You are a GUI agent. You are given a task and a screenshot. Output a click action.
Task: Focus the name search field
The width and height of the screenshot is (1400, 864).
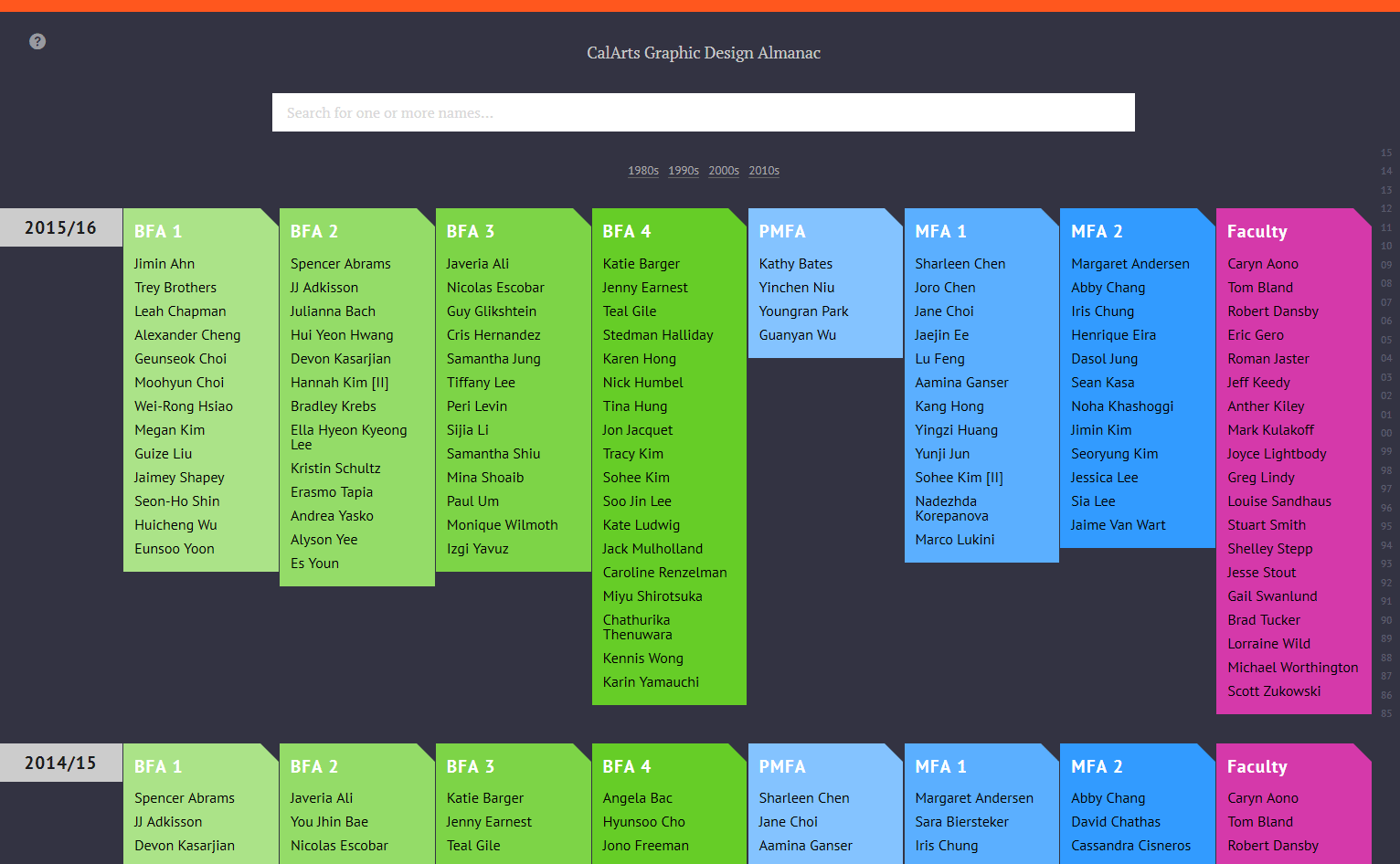(704, 112)
